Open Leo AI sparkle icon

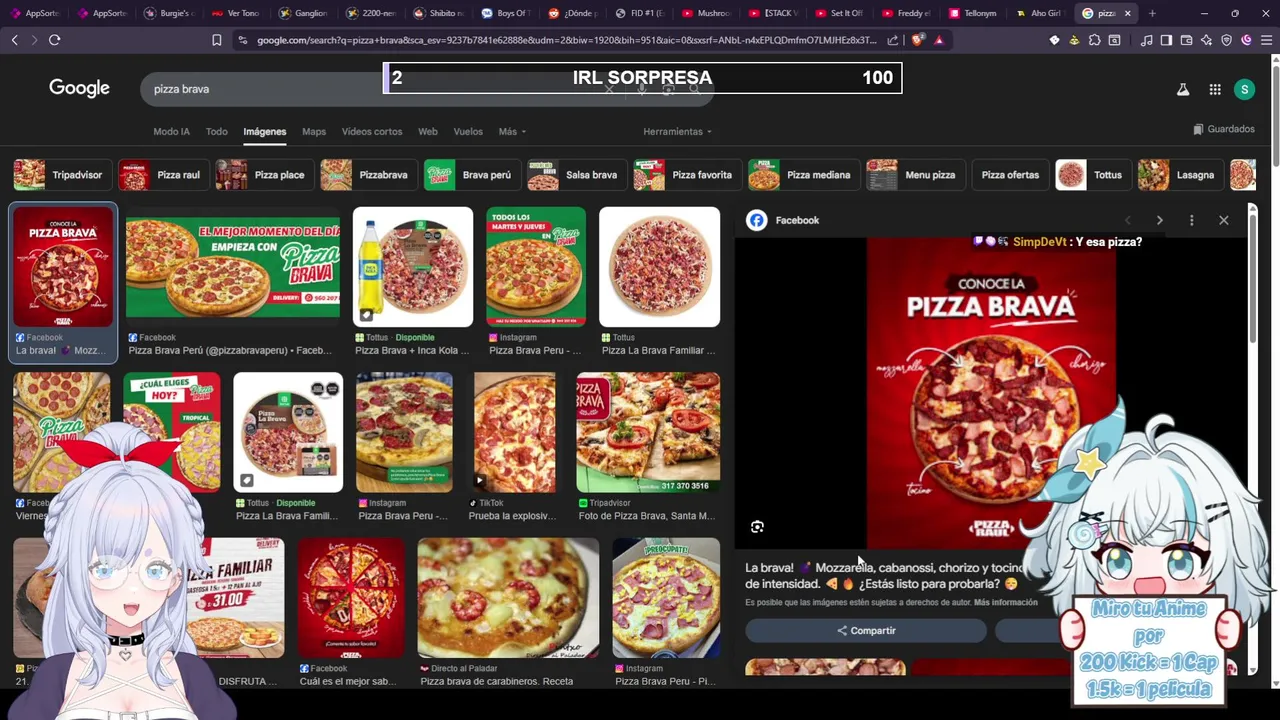pos(1206,40)
